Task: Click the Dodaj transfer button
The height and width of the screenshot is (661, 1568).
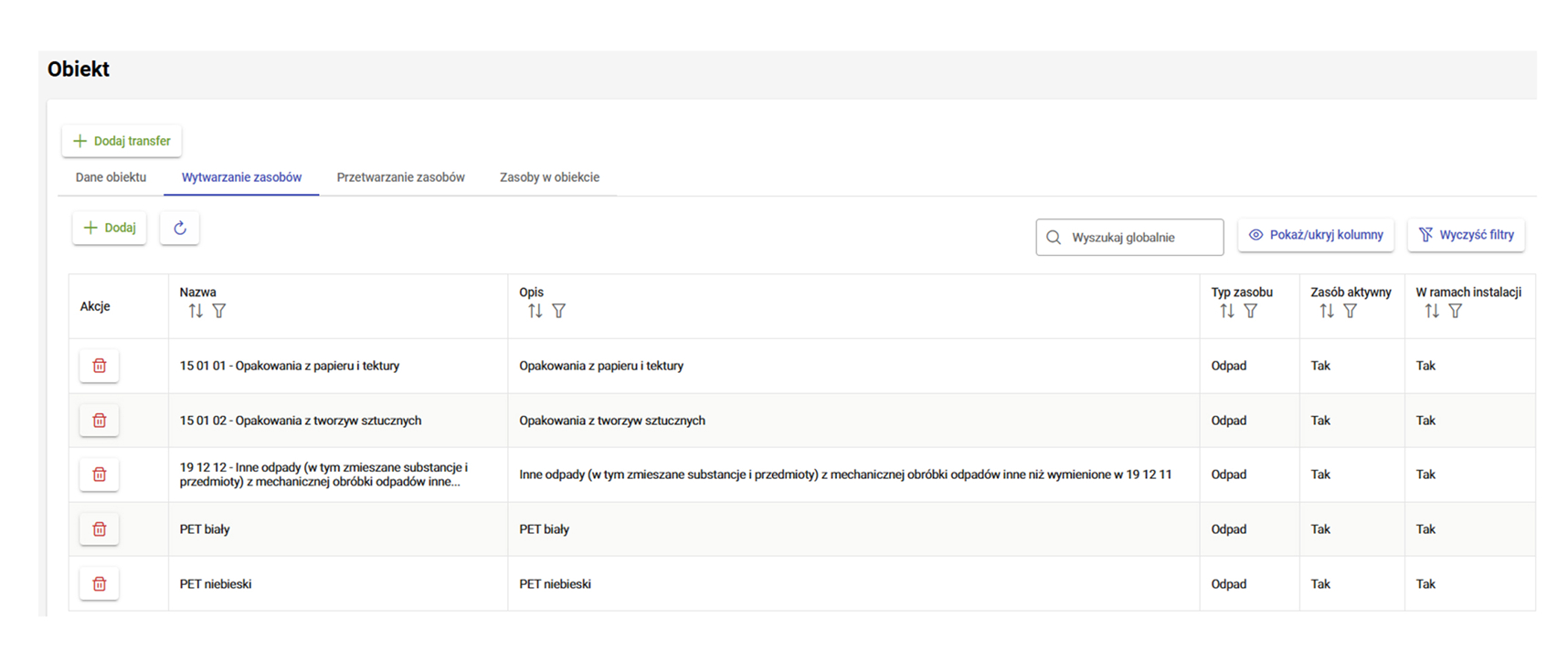Action: tap(122, 141)
